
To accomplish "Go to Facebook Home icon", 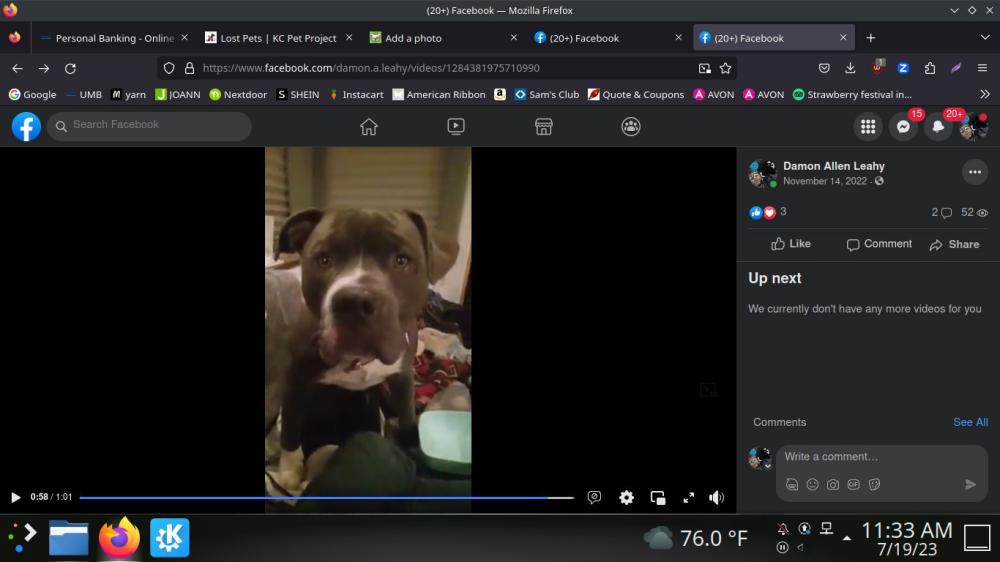I will 369,127.
